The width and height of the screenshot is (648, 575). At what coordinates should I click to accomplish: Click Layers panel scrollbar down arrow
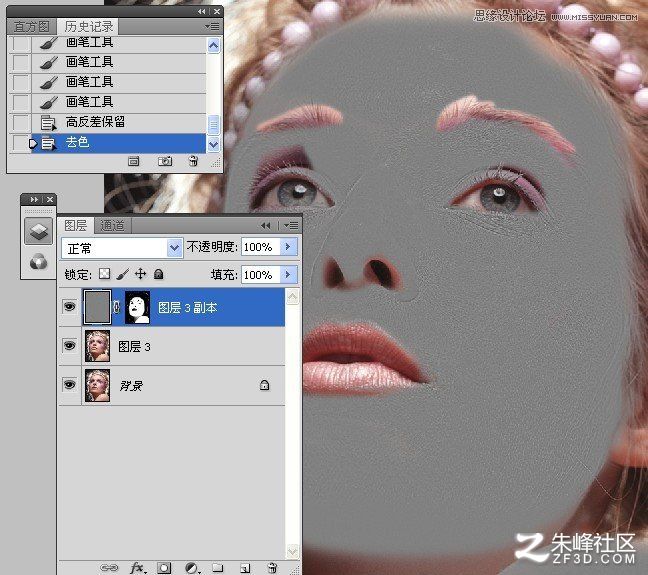pyautogui.click(x=292, y=551)
